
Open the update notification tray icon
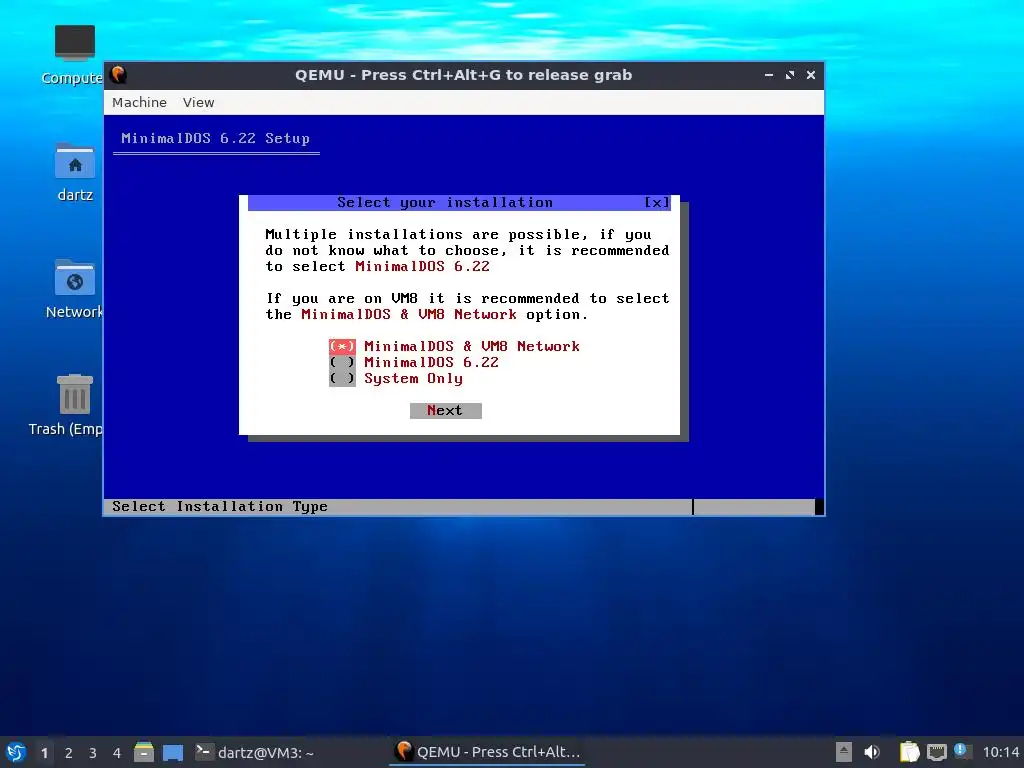point(961,751)
